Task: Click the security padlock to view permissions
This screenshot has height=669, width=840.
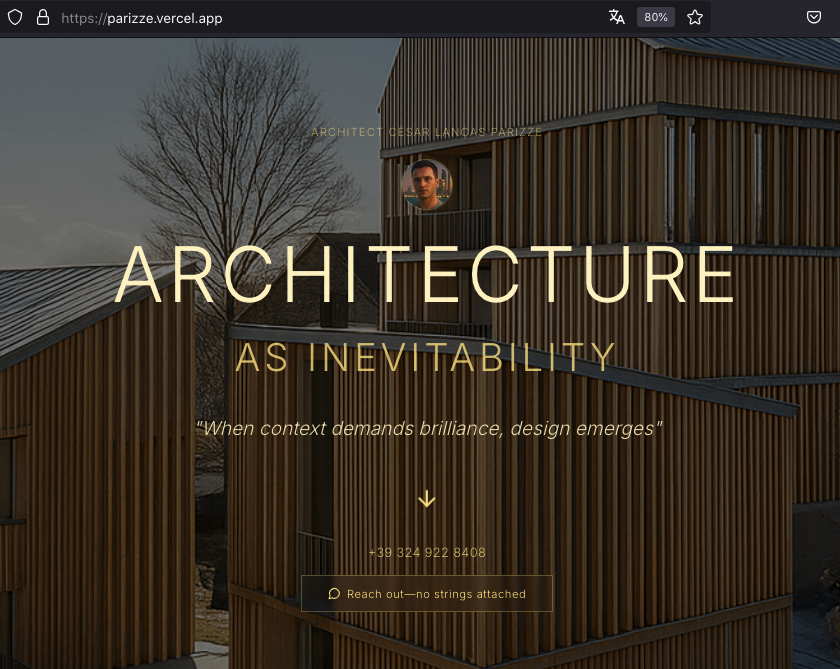Action: pyautogui.click(x=41, y=17)
